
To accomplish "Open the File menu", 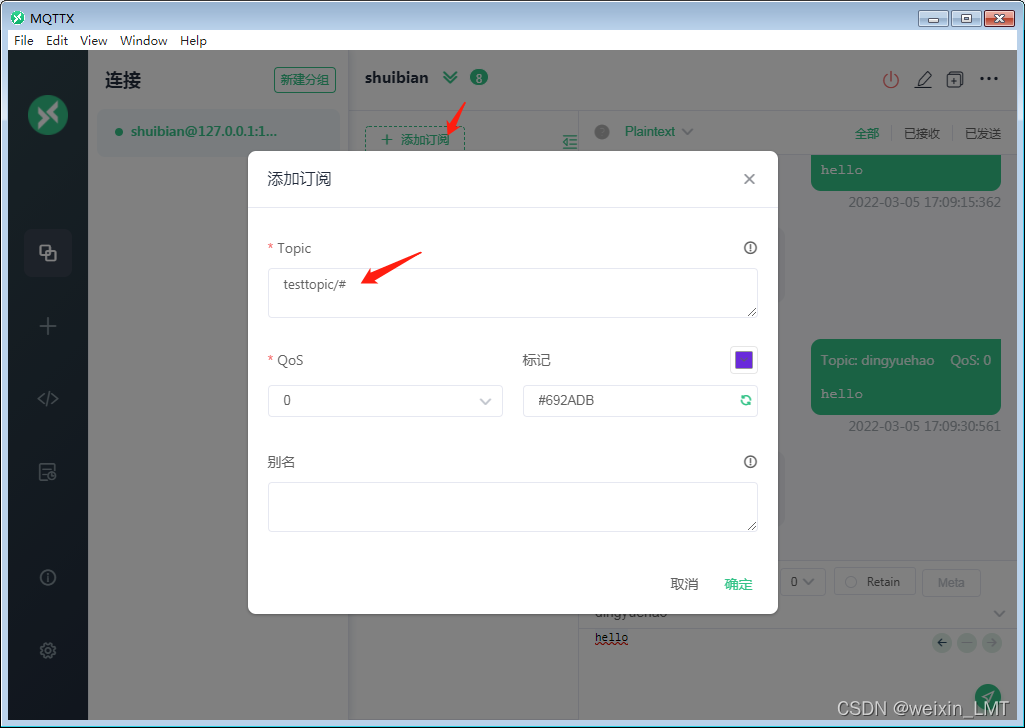I will (24, 41).
